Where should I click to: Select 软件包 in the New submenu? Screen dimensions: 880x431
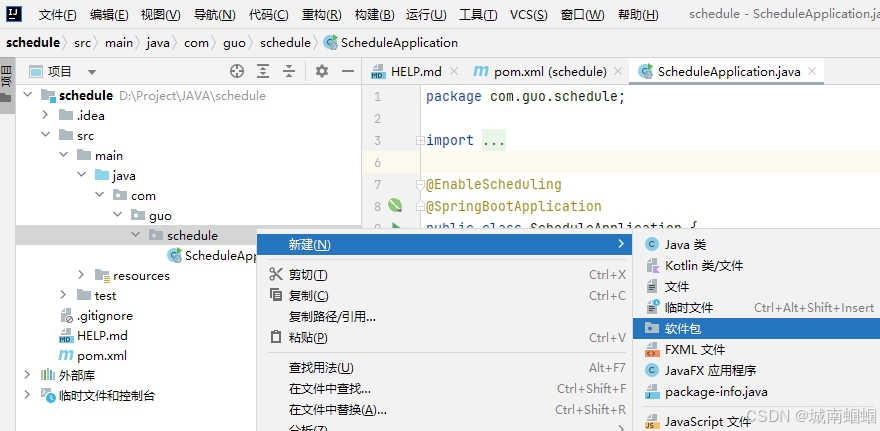pyautogui.click(x=757, y=328)
